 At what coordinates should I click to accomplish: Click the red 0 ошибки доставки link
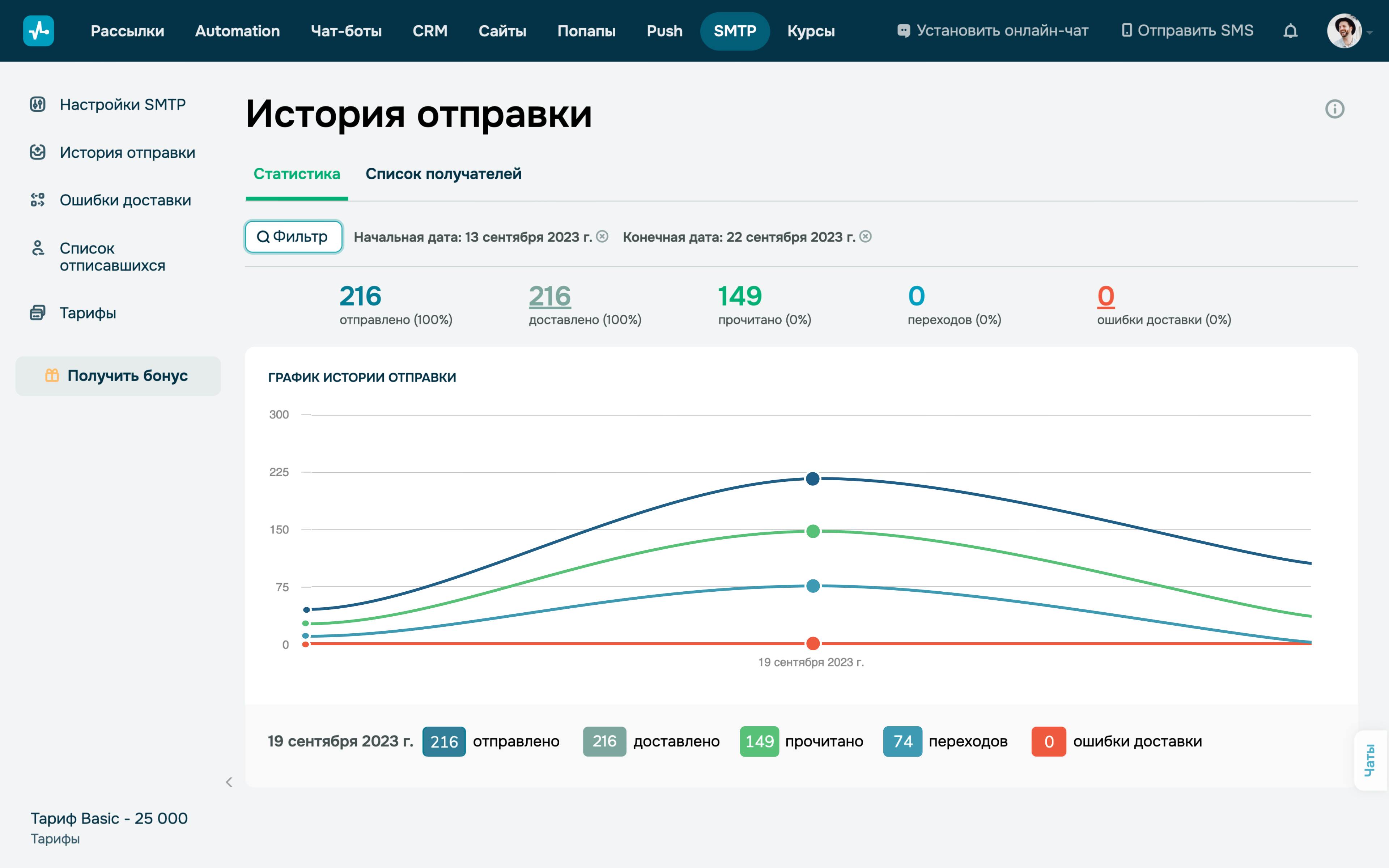pyautogui.click(x=1106, y=297)
